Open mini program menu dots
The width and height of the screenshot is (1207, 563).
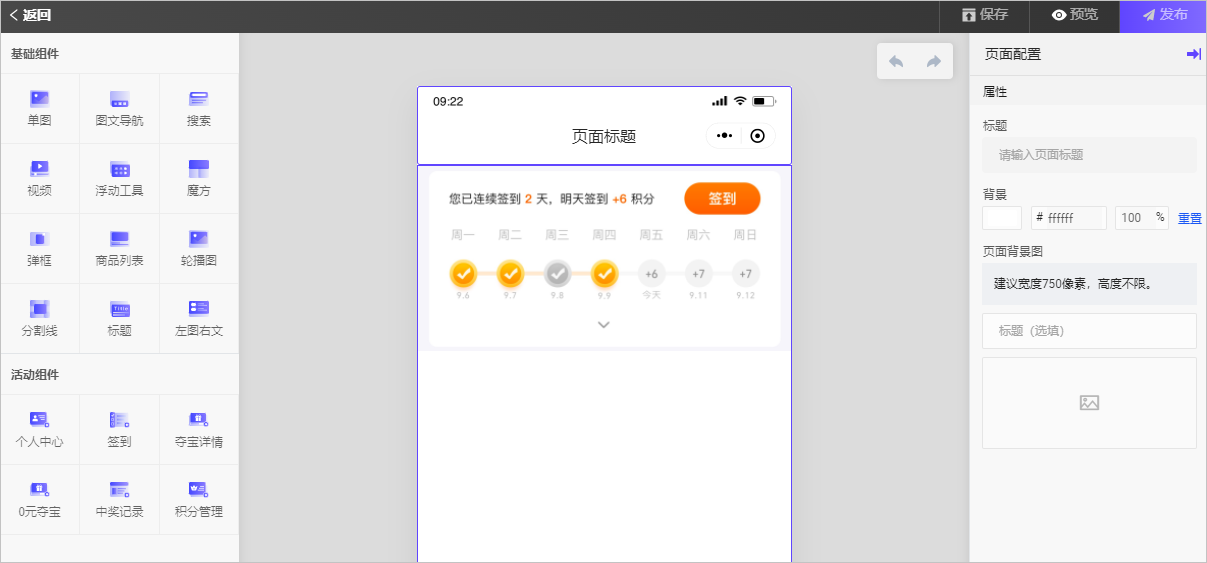point(725,136)
